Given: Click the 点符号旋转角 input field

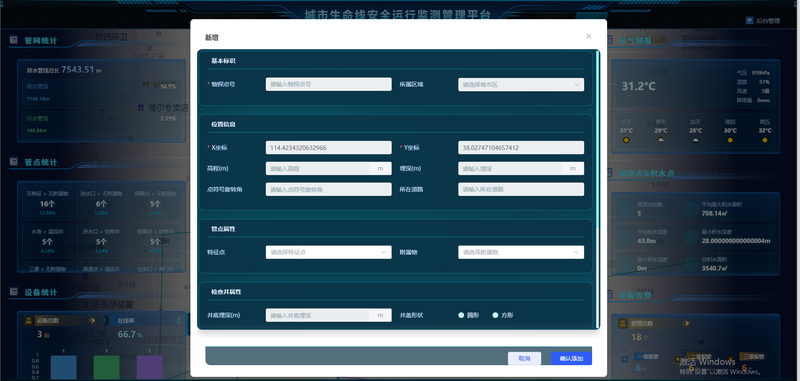Looking at the screenshot, I should 329,189.
